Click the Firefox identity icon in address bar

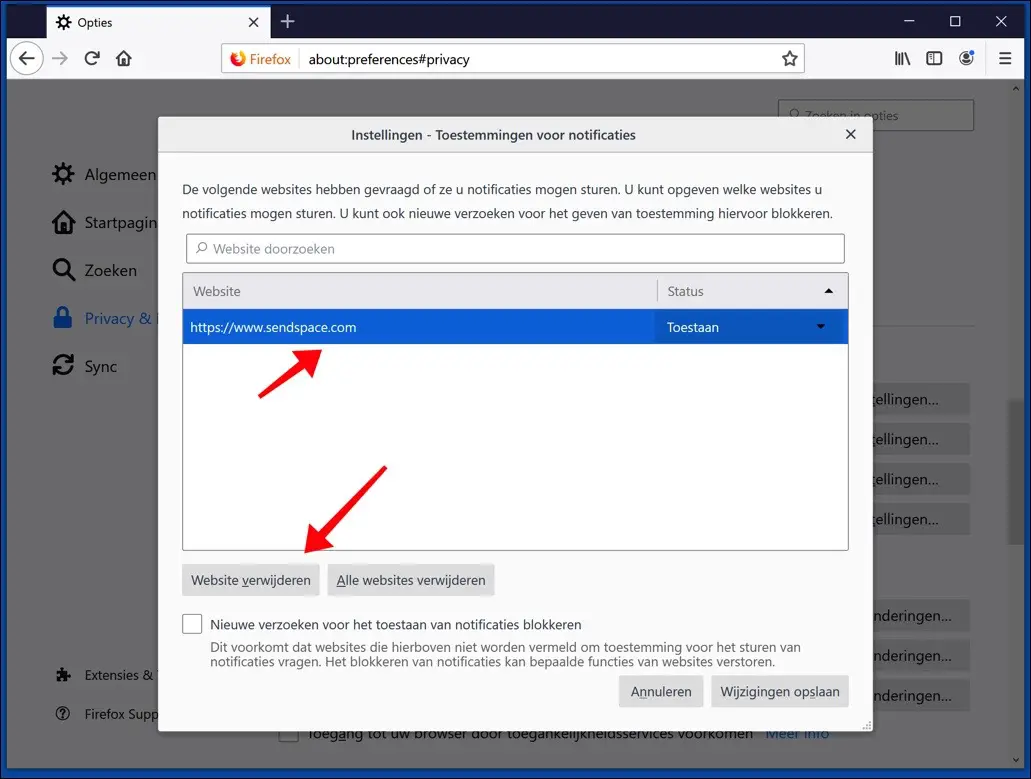[260, 59]
